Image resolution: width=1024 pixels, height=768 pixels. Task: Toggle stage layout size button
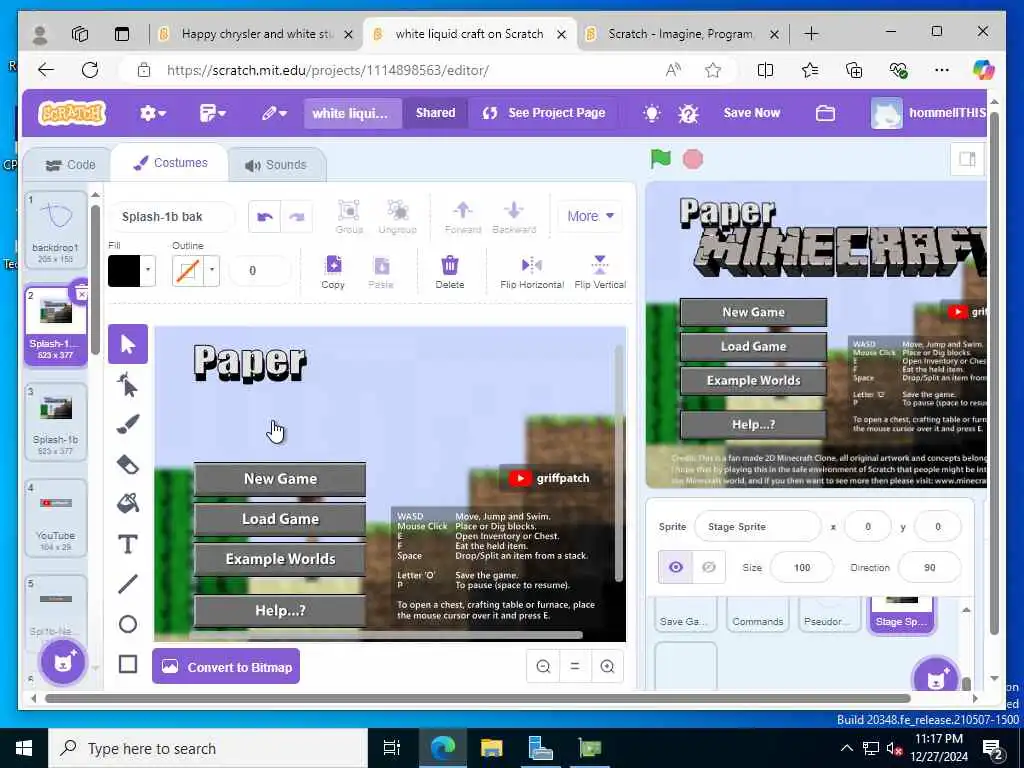pos(967,159)
